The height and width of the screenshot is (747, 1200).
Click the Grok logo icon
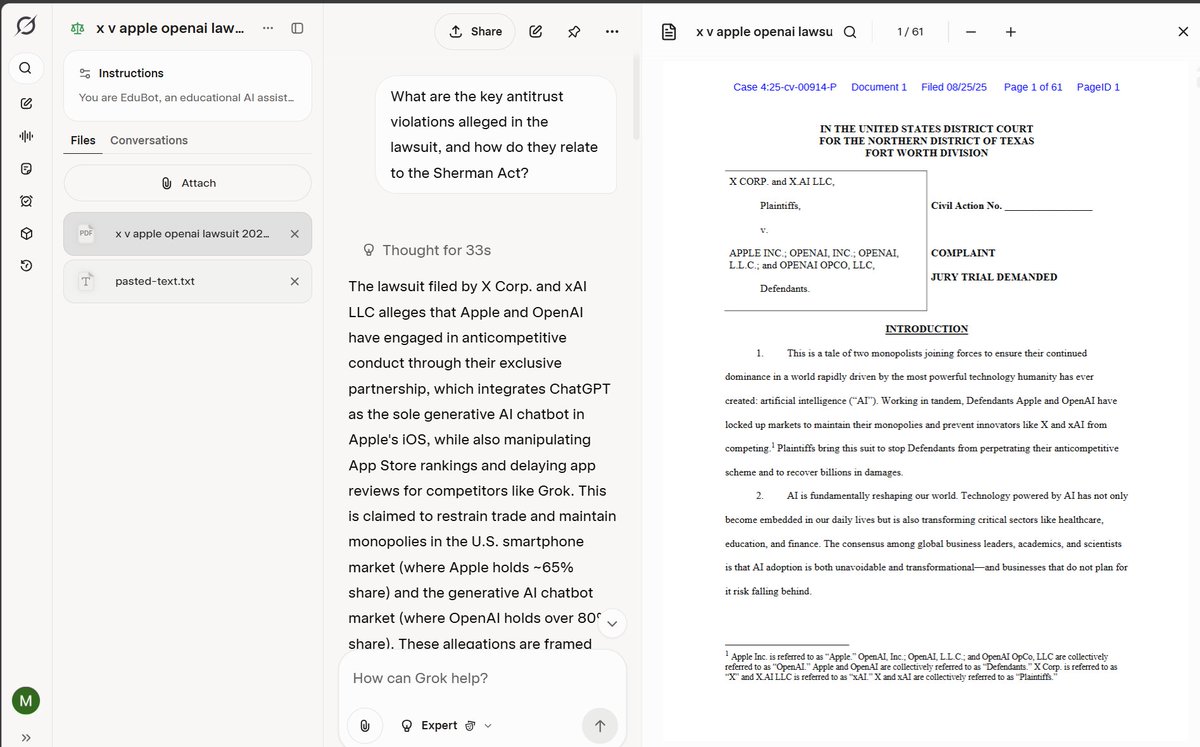tap(26, 25)
